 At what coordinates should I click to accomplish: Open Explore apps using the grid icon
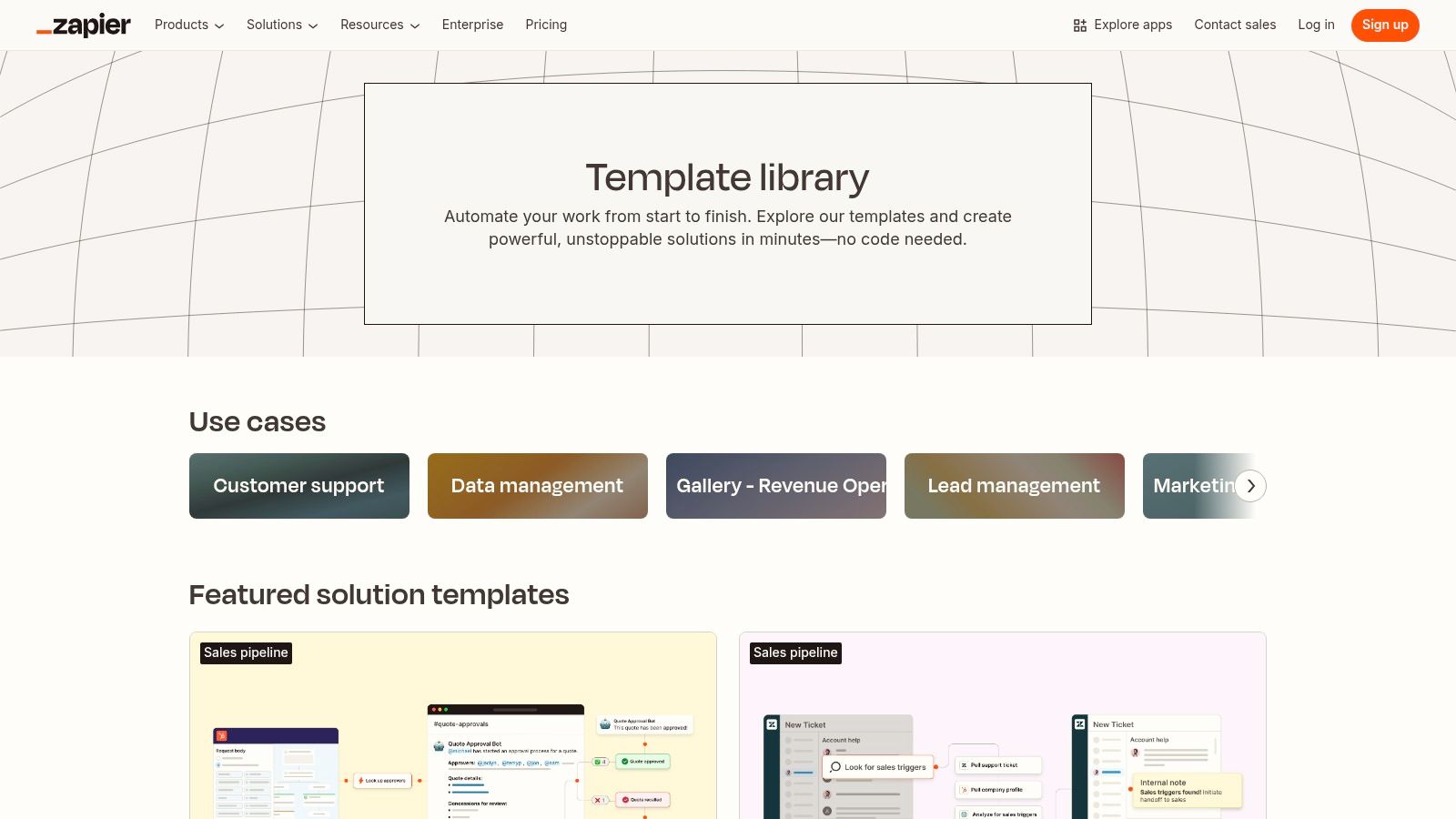(x=1079, y=25)
